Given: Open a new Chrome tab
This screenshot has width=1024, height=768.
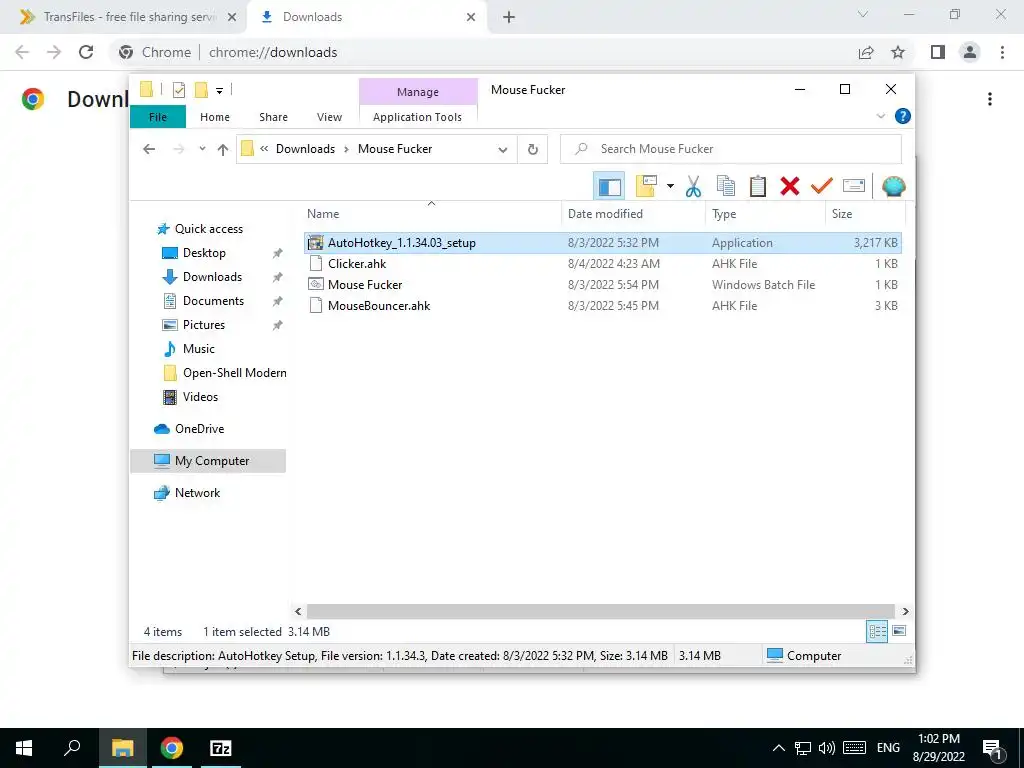Looking at the screenshot, I should [509, 18].
